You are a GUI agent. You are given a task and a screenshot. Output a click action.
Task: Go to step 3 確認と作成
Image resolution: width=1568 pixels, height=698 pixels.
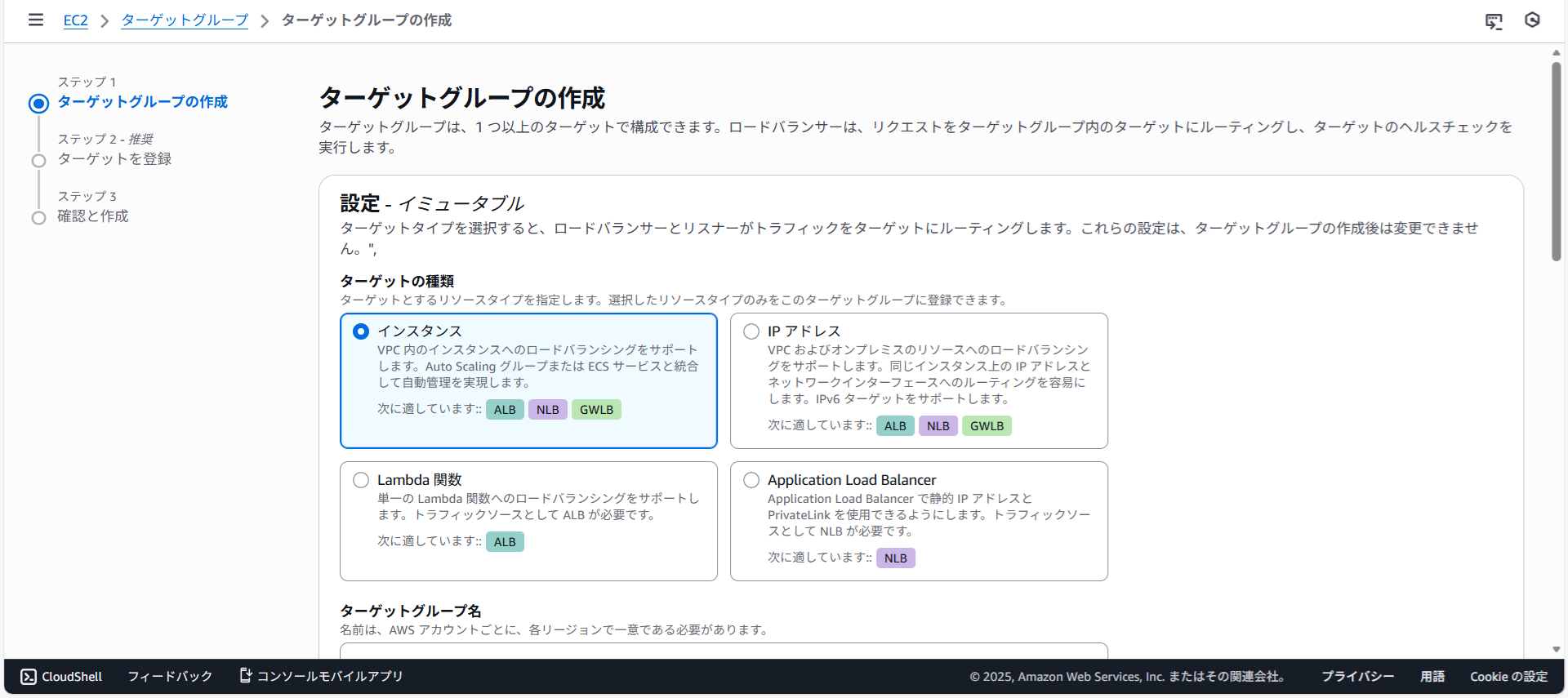[x=93, y=216]
